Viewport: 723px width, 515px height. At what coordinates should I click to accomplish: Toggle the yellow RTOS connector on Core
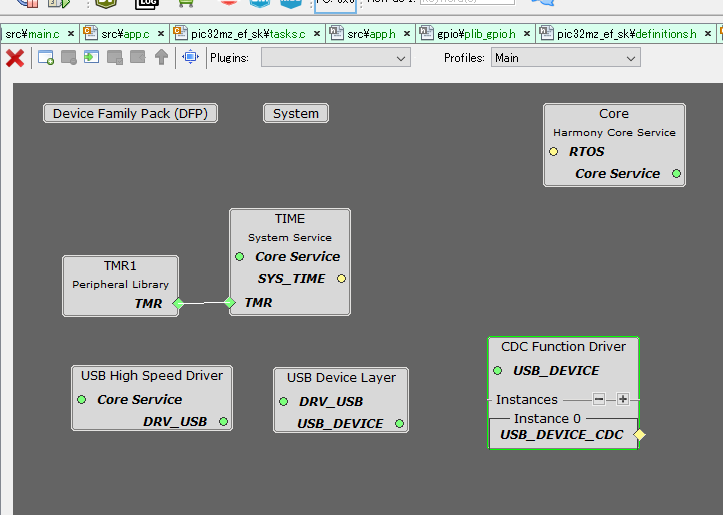point(553,152)
